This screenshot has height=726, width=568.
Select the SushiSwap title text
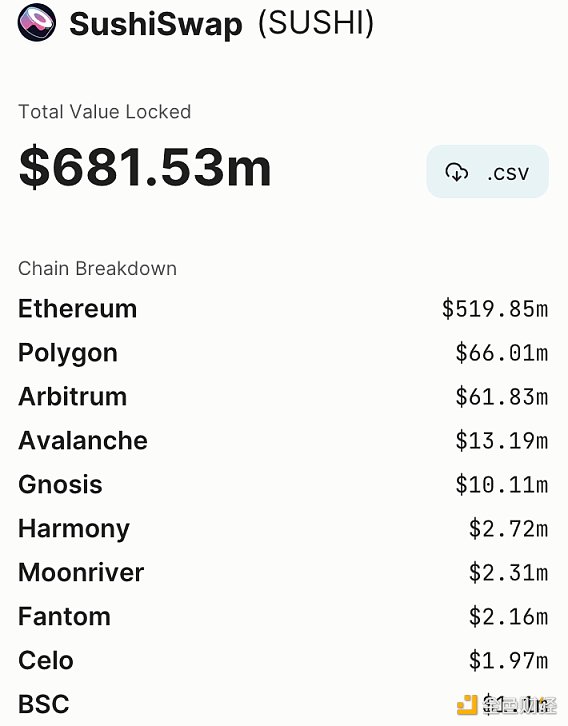(x=156, y=24)
